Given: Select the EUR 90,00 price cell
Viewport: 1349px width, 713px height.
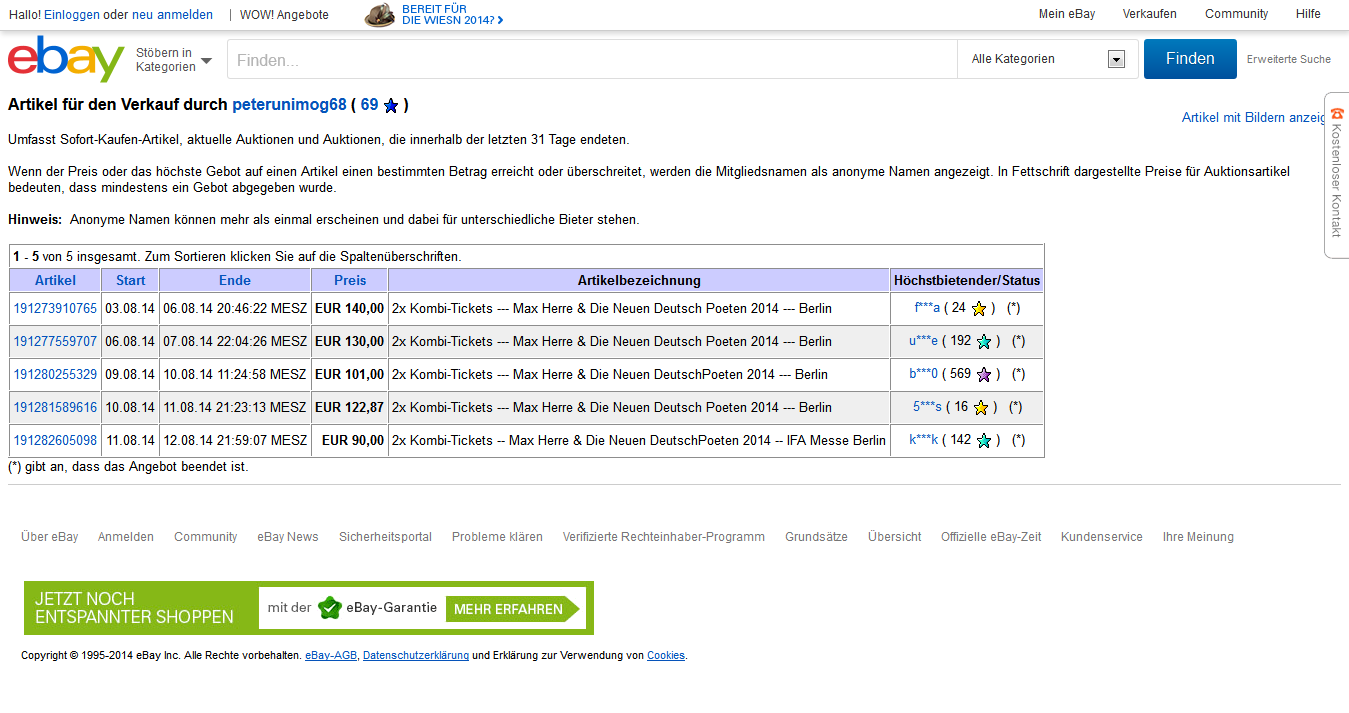Looking at the screenshot, I should click(349, 441).
